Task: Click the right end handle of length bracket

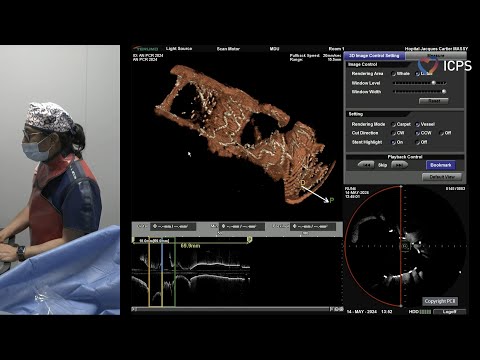Action: [x=249, y=239]
